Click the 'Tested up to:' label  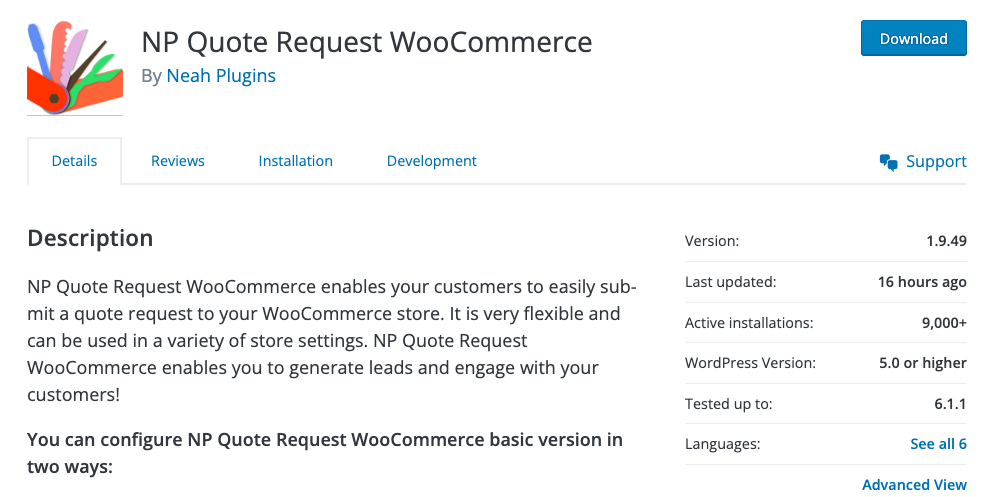(x=729, y=404)
